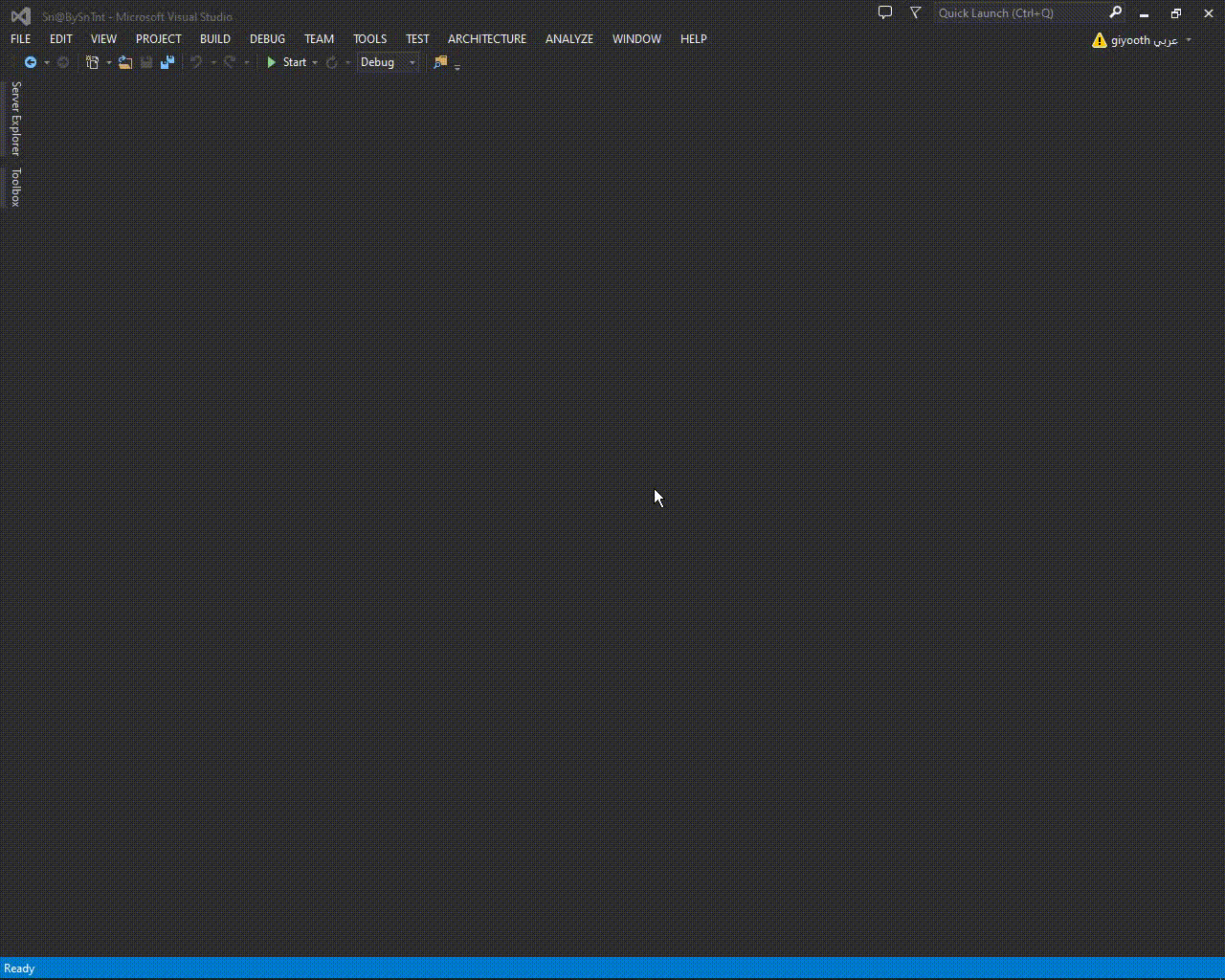Click the Open File folder icon

point(124,62)
